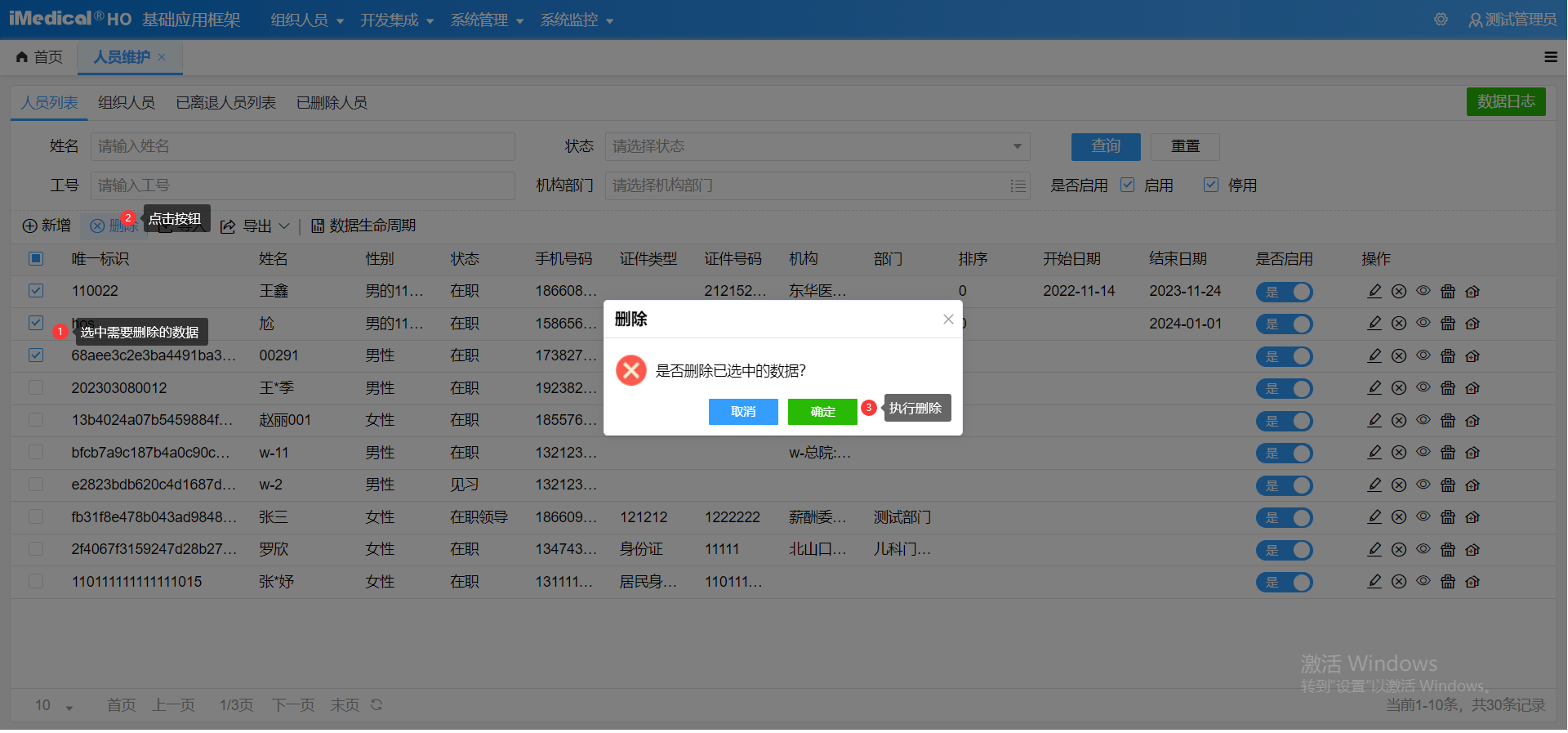1568x733 pixels.
Task: Toggle the 启用 filter checkbox
Action: [x=1128, y=185]
